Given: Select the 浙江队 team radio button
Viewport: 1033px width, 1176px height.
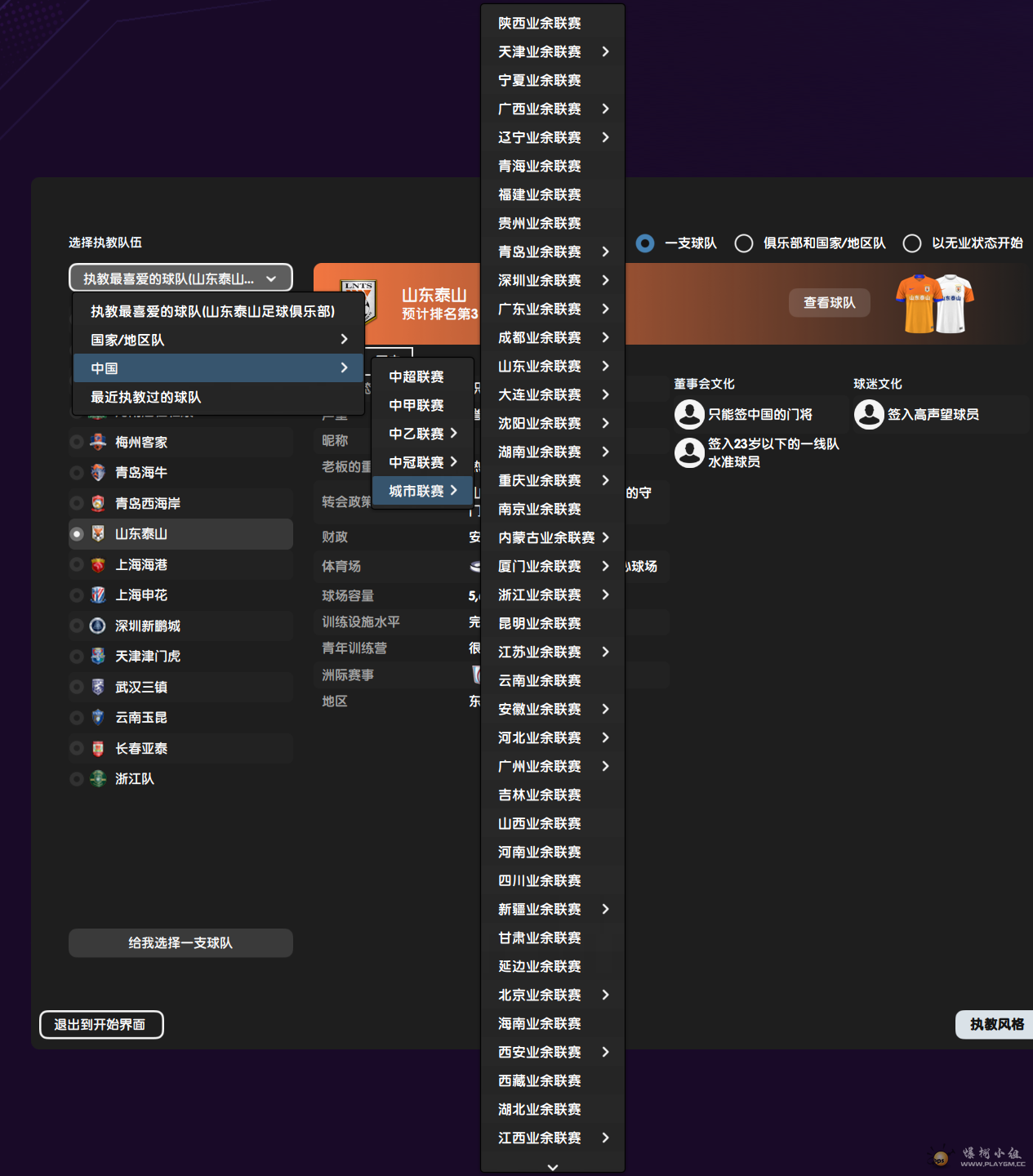Looking at the screenshot, I should pyautogui.click(x=77, y=778).
